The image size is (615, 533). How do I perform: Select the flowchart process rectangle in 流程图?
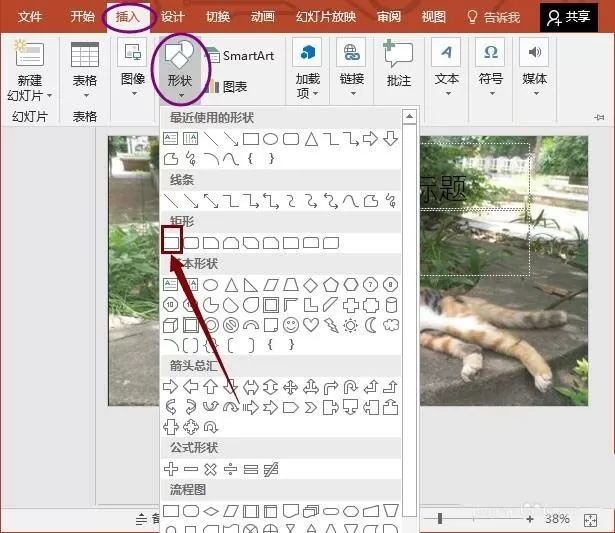[171, 511]
